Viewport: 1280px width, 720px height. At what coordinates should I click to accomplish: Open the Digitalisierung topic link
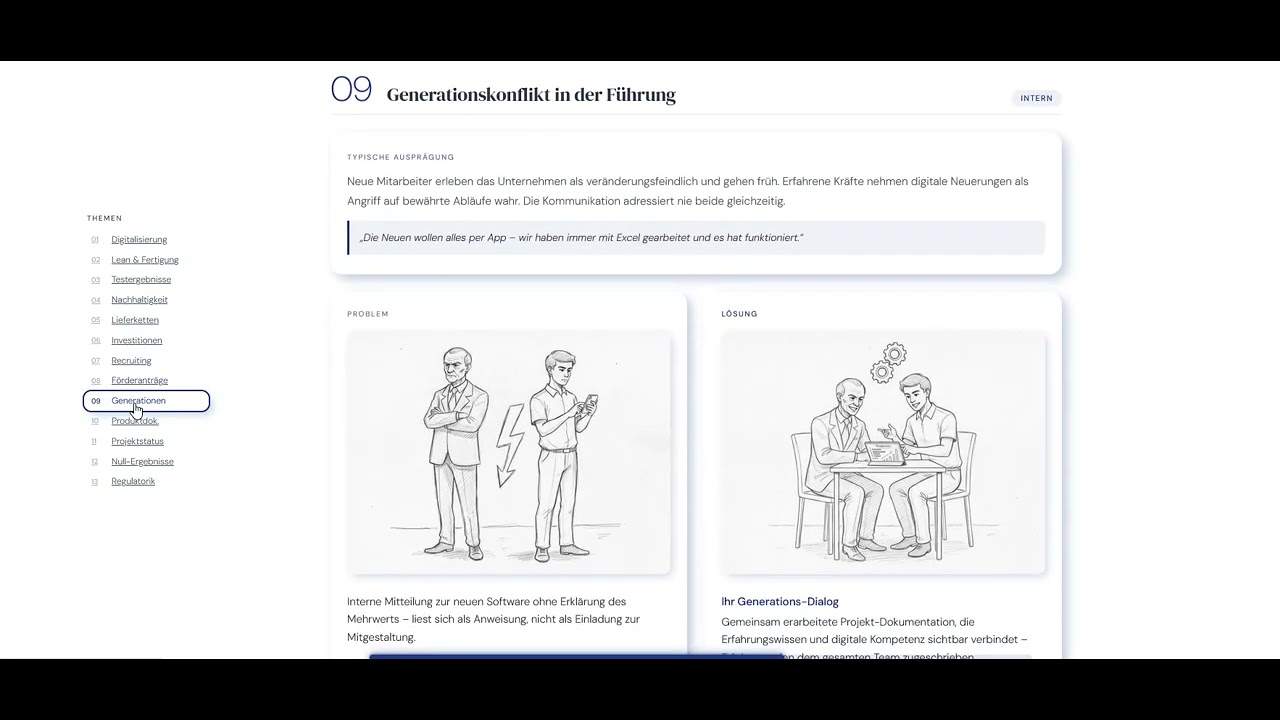[139, 240]
